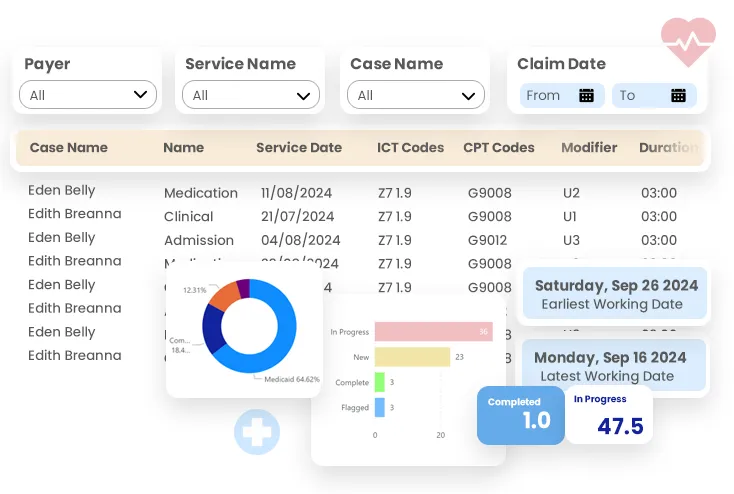
Task: Open the calendar icon in From field
Action: tap(587, 96)
